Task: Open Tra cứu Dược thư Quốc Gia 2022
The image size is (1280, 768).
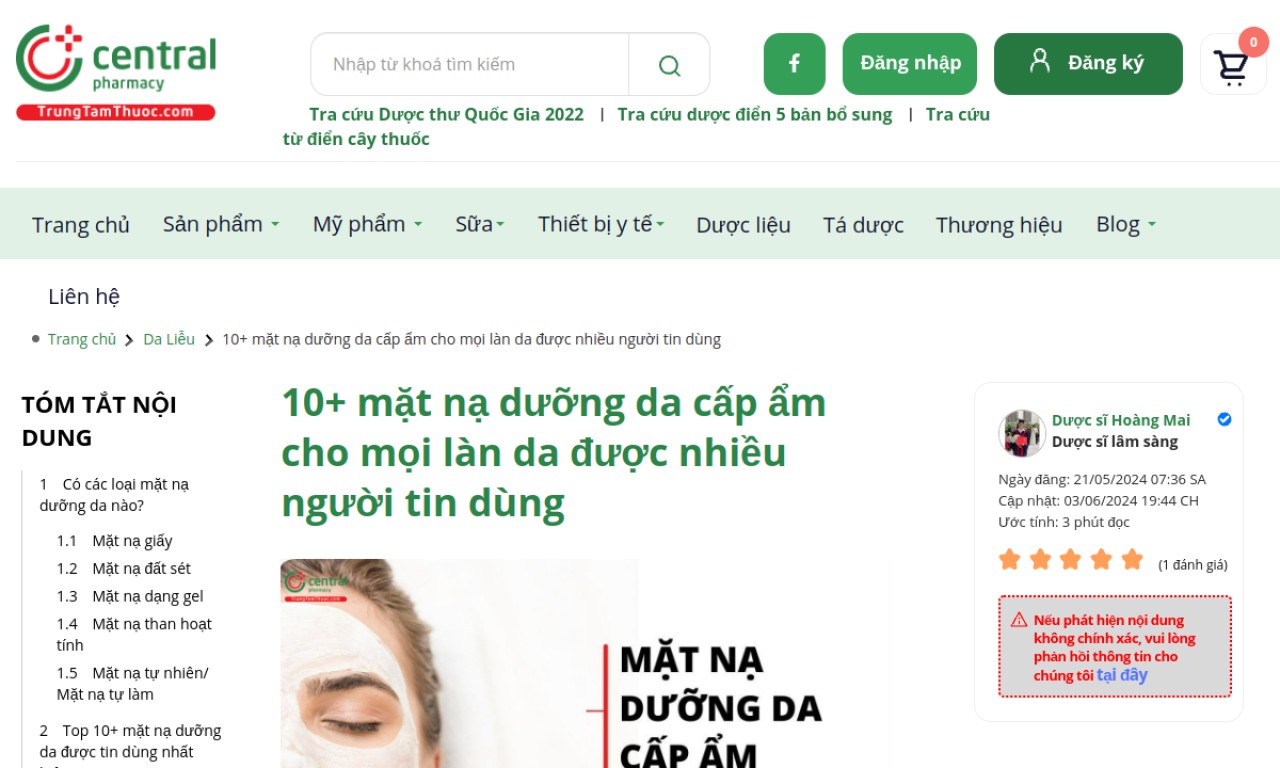Action: (446, 114)
